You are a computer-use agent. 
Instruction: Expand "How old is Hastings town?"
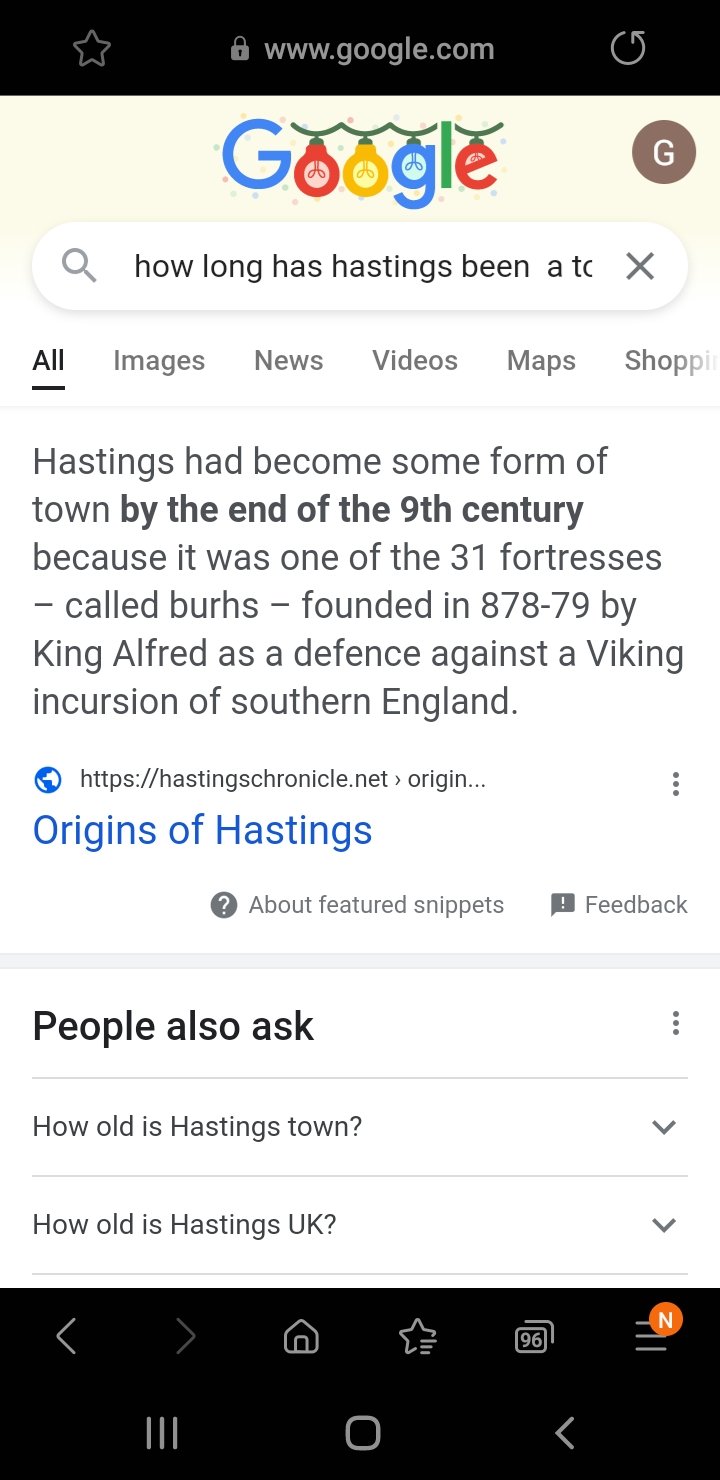click(x=360, y=1127)
